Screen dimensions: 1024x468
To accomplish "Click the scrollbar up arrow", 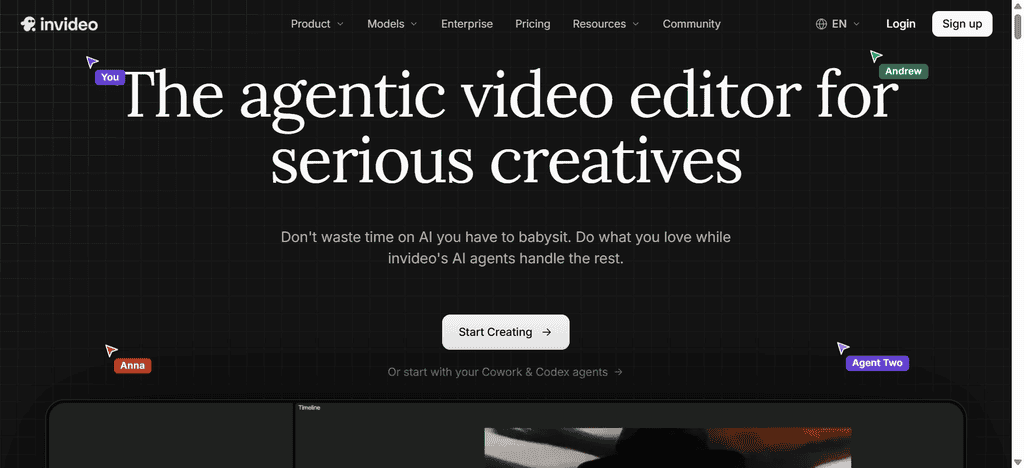I will (1018, 5).
